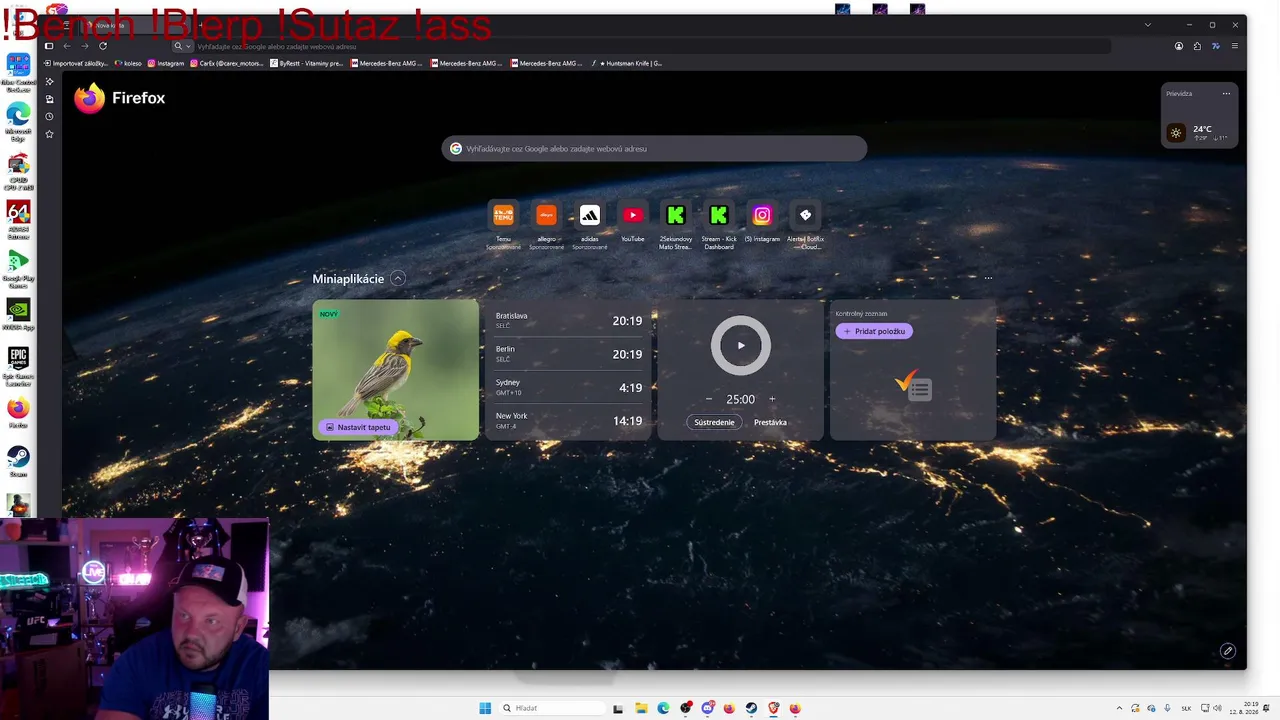Click the taskbar Hľadať search box
Image resolution: width=1280 pixels, height=720 pixels.
(x=552, y=708)
